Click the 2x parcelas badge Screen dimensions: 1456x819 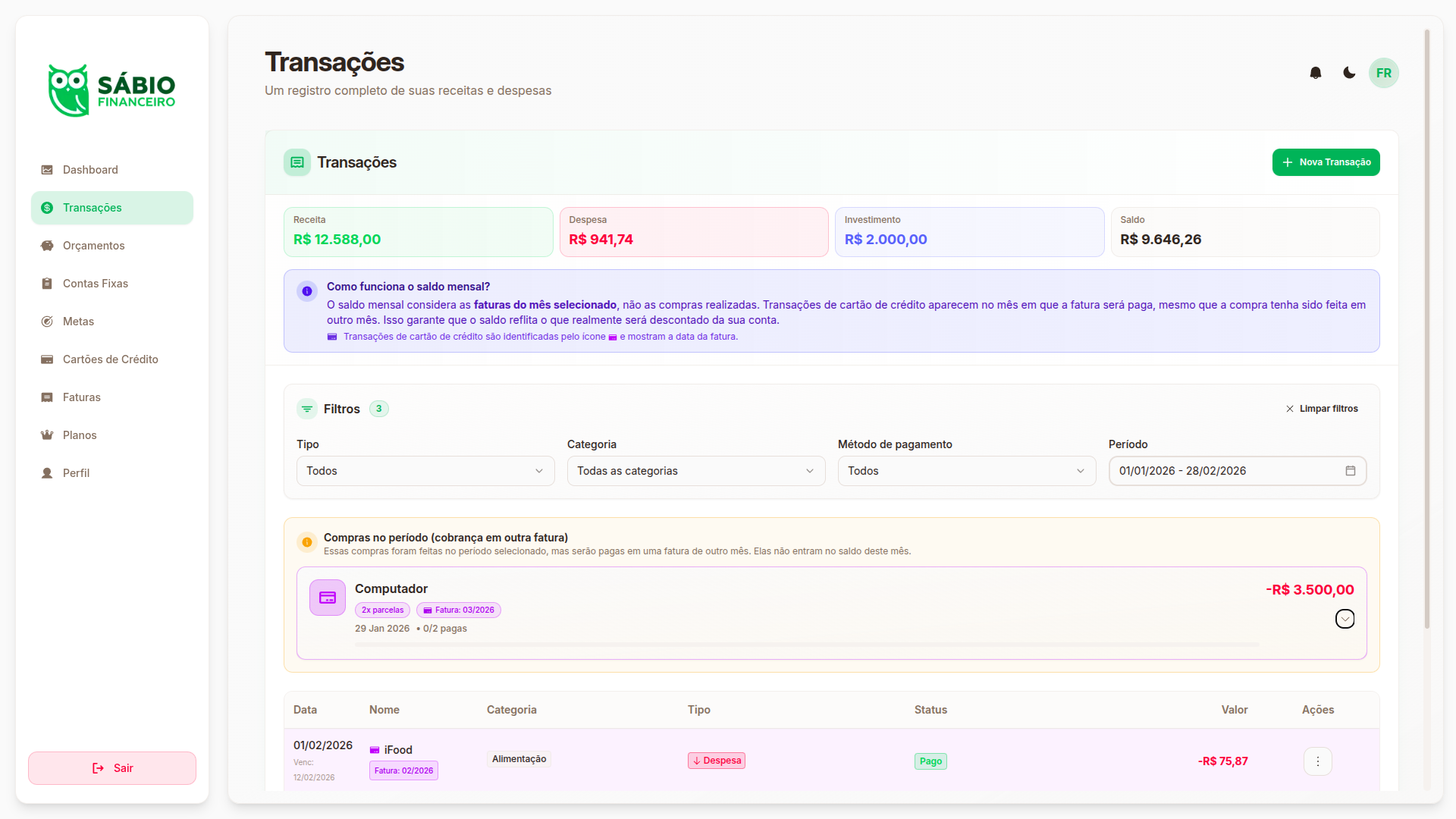pyautogui.click(x=382, y=610)
